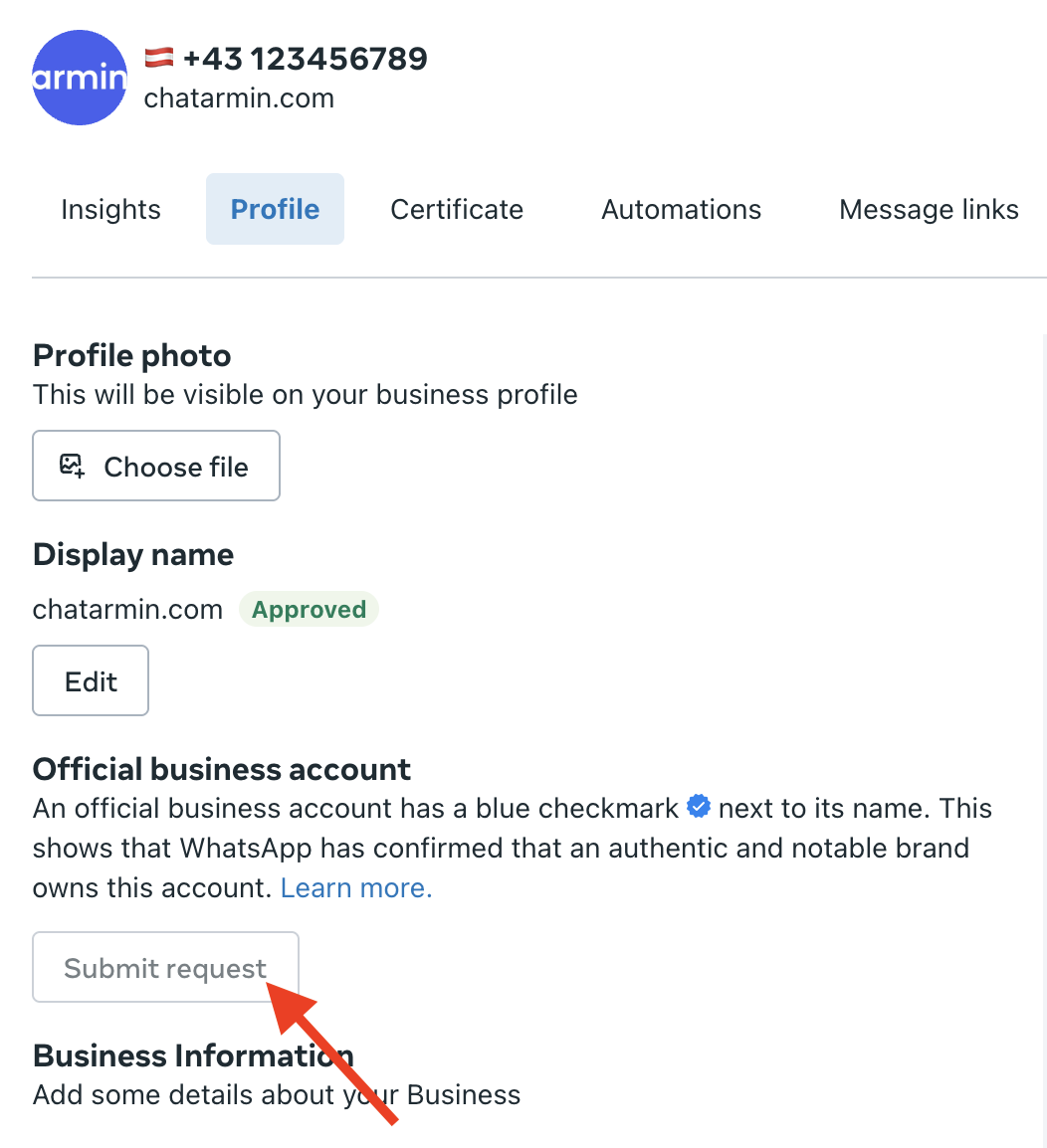Switch to the Certificate tab
Screen dimensions: 1047x1148
click(x=457, y=210)
